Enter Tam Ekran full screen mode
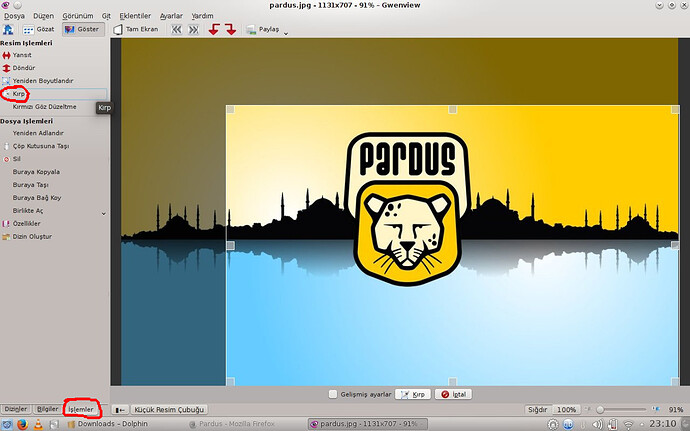Image resolution: width=690 pixels, height=431 pixels. click(136, 29)
